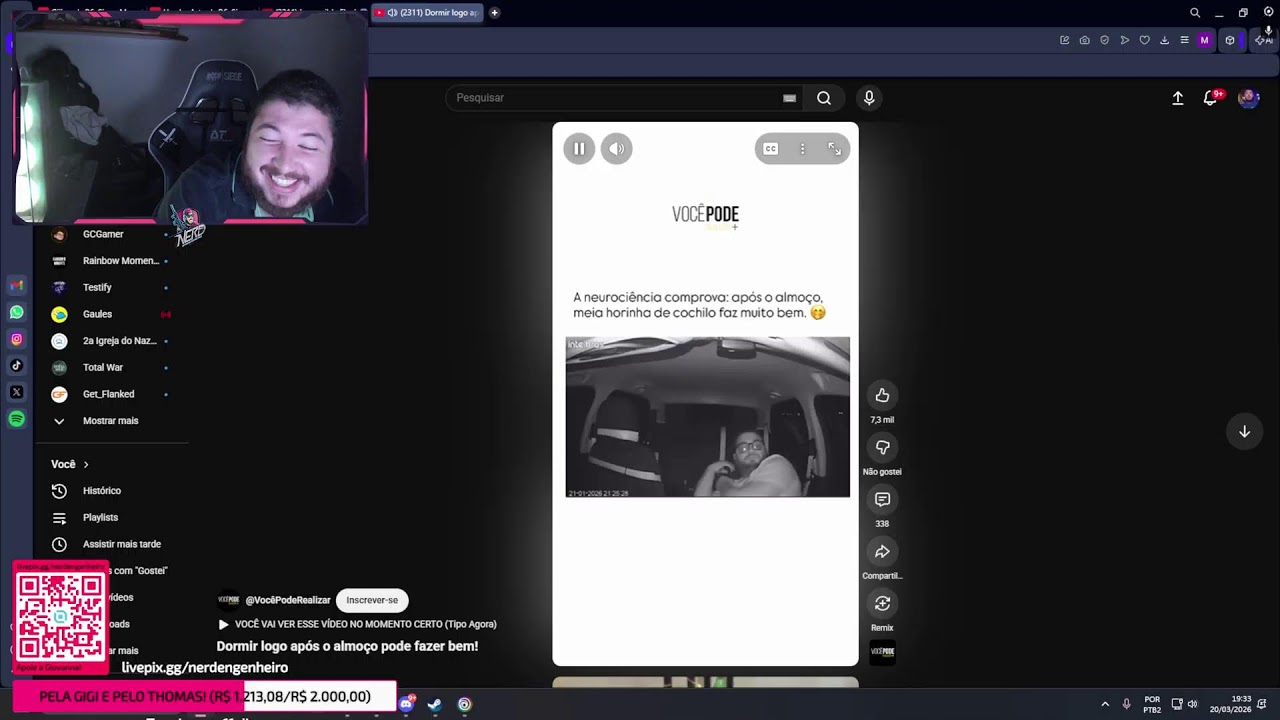Screen dimensions: 1280x720
Task: Click the Remix button
Action: point(882,603)
